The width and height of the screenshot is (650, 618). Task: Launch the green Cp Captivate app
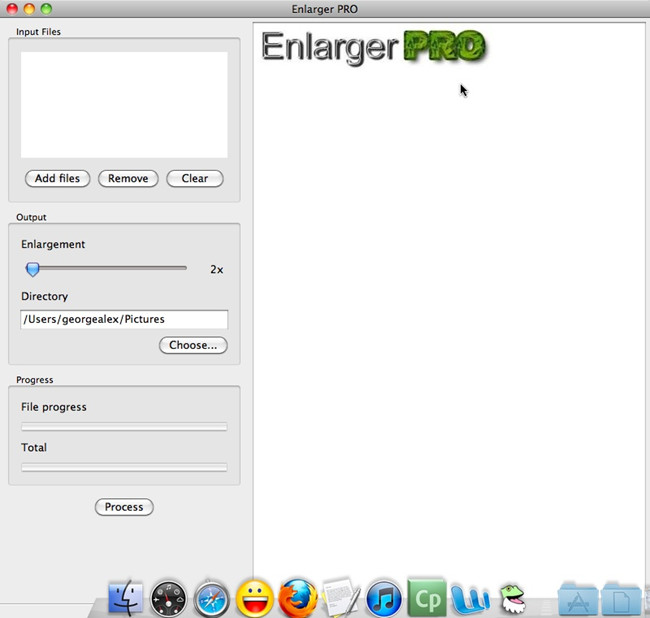pyautogui.click(x=427, y=598)
